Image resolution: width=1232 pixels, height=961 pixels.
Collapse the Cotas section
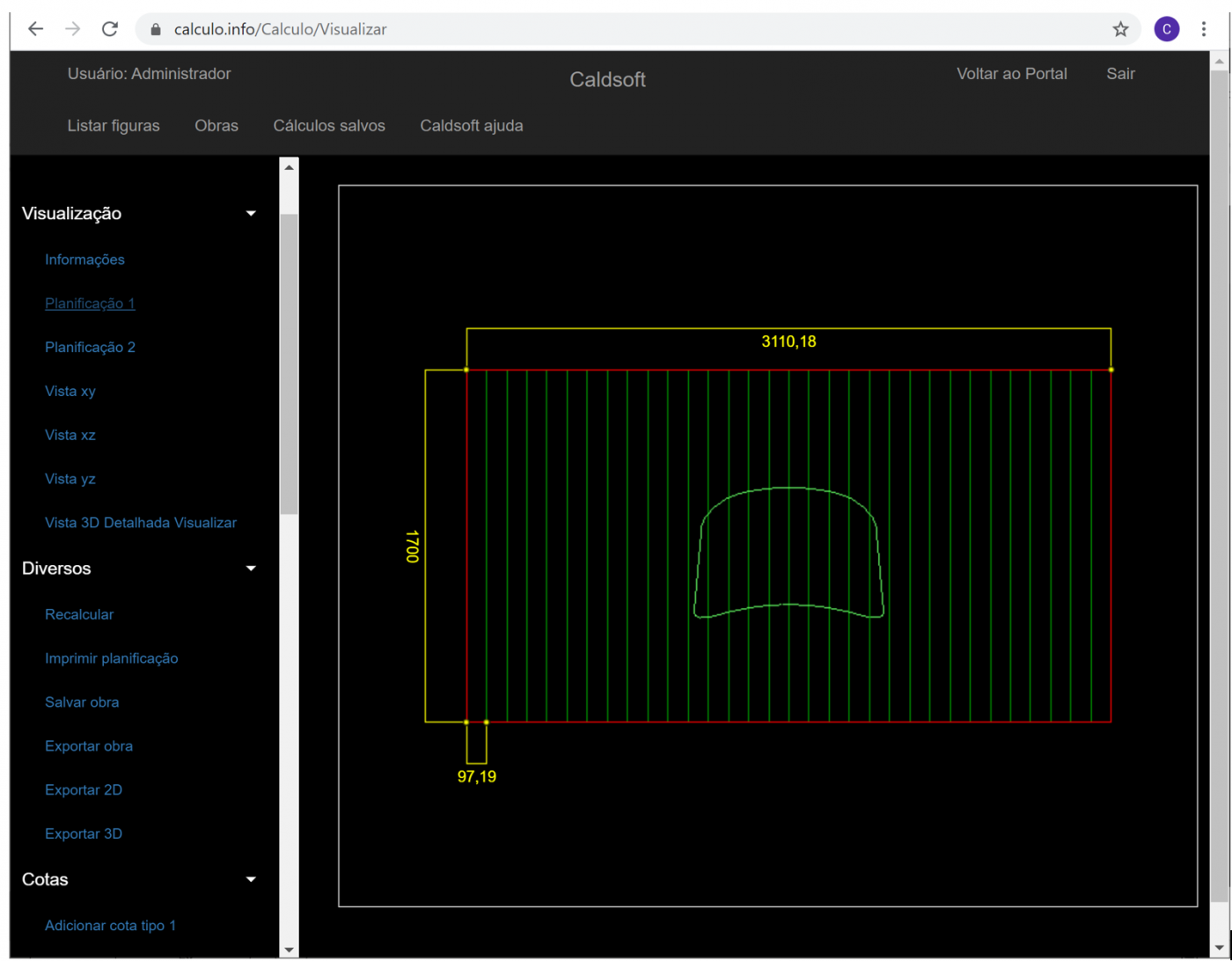[251, 880]
